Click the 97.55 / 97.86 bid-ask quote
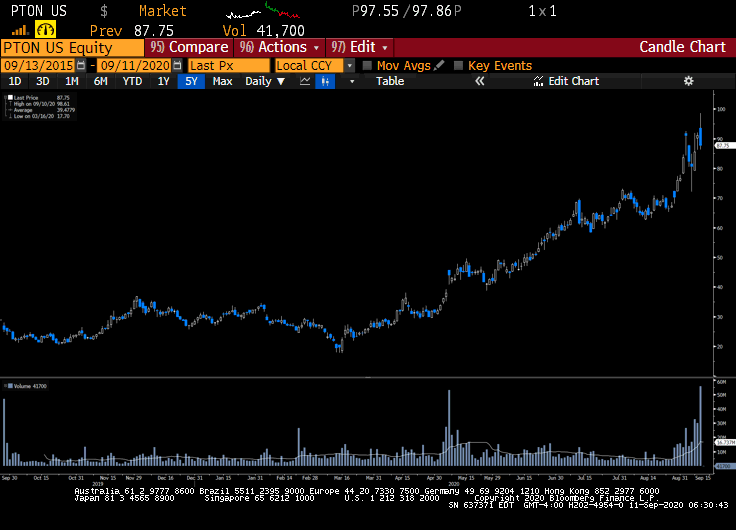This screenshot has width=736, height=530. pos(406,11)
